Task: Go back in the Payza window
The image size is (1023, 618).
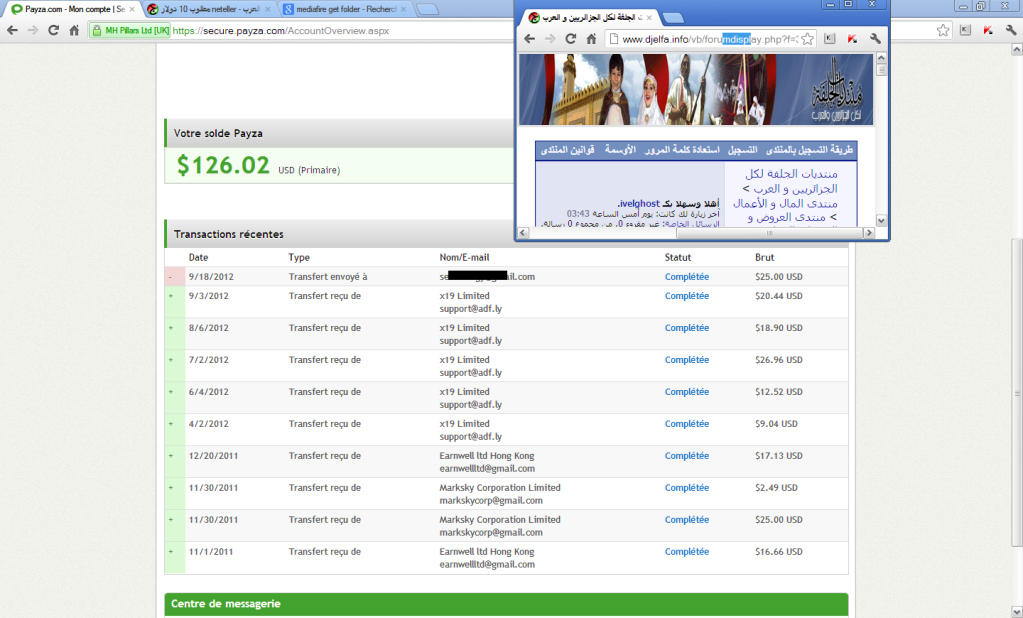Action: click(x=12, y=30)
